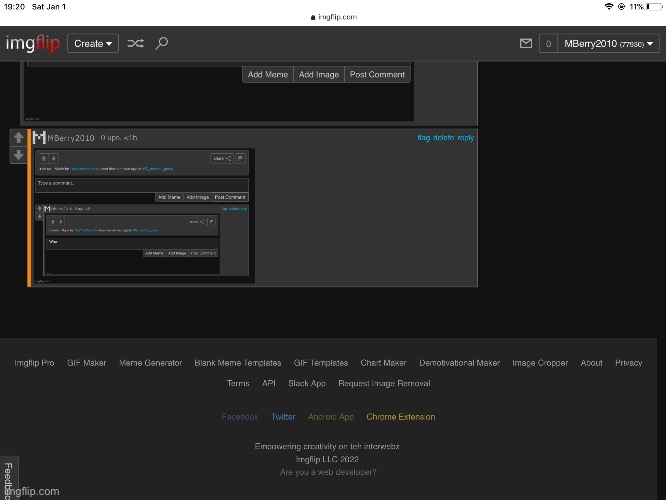Expand the MBerry2010 account dropdown
Image resolution: width=666 pixels, height=500 pixels.
(608, 44)
